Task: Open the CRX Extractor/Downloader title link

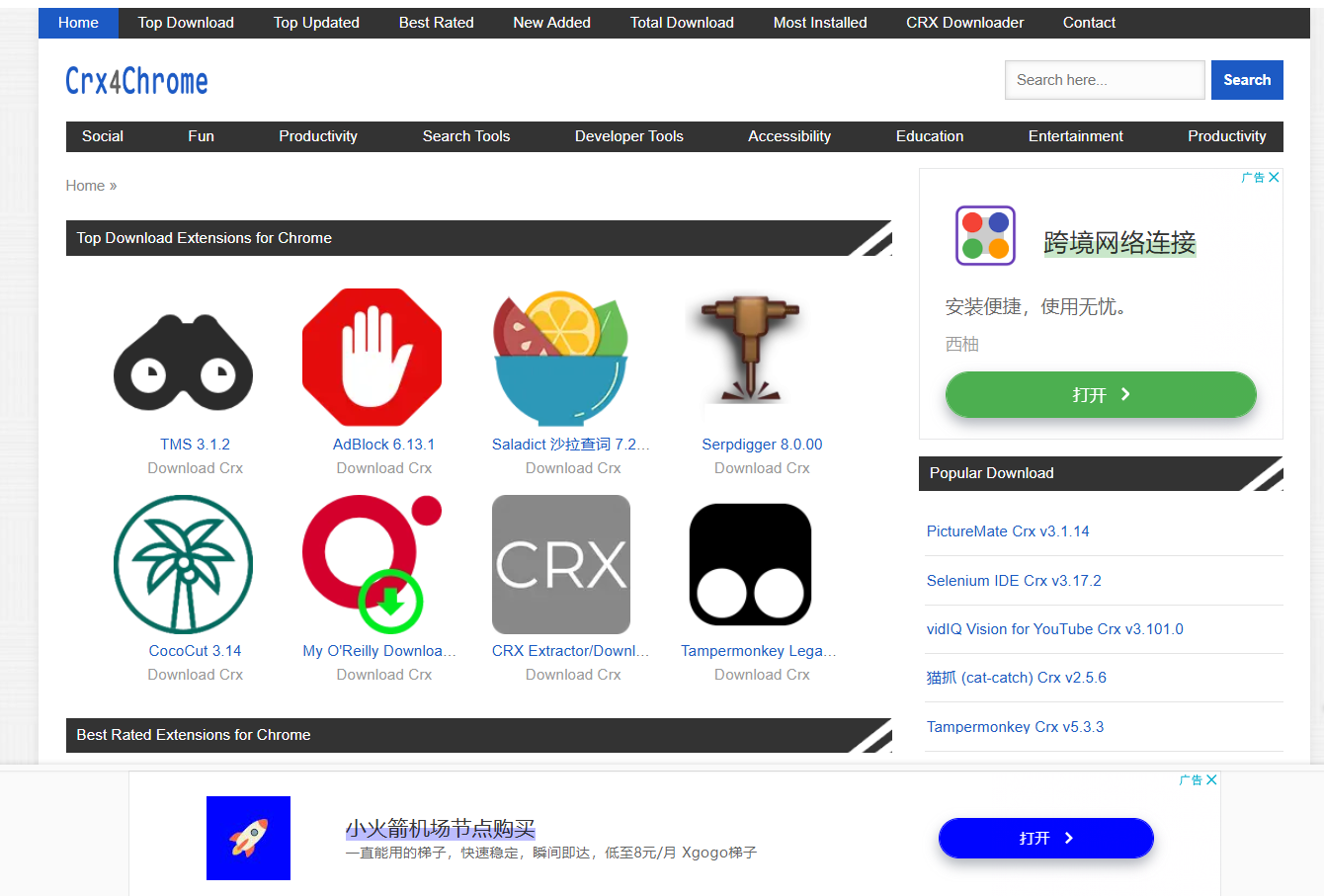Action: [x=571, y=651]
